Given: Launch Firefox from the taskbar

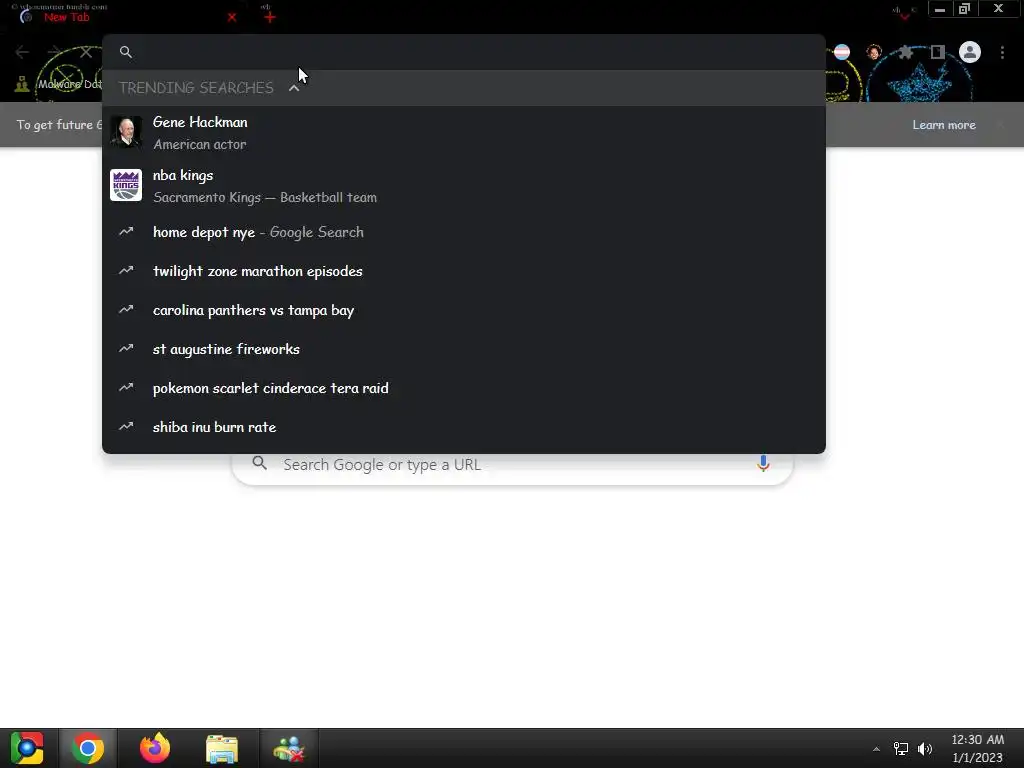Looking at the screenshot, I should [155, 748].
